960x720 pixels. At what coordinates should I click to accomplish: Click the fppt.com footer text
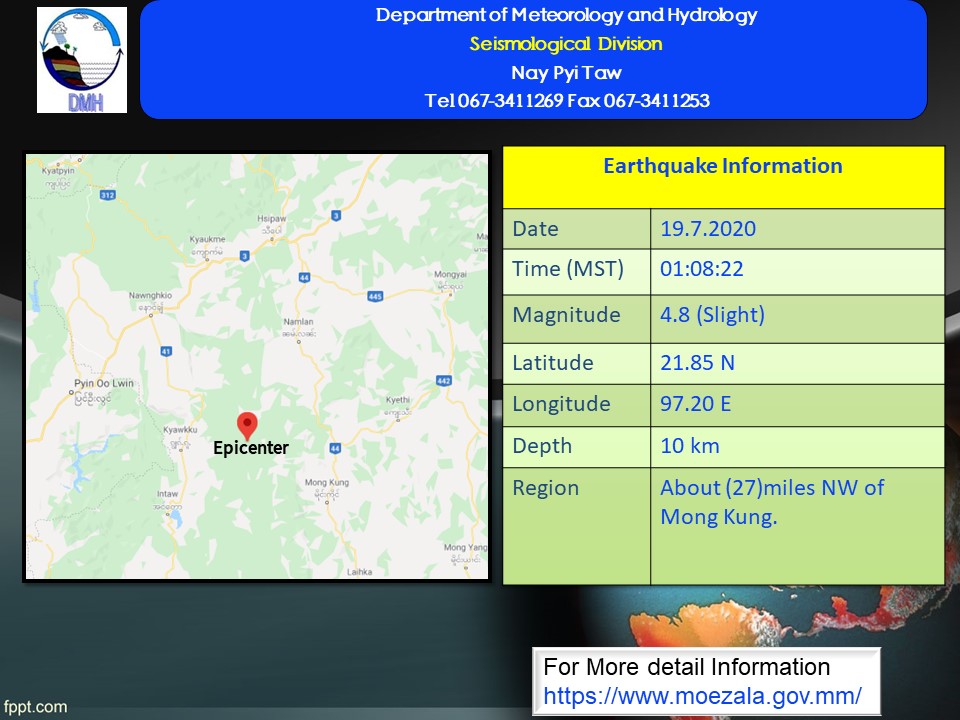click(x=35, y=707)
